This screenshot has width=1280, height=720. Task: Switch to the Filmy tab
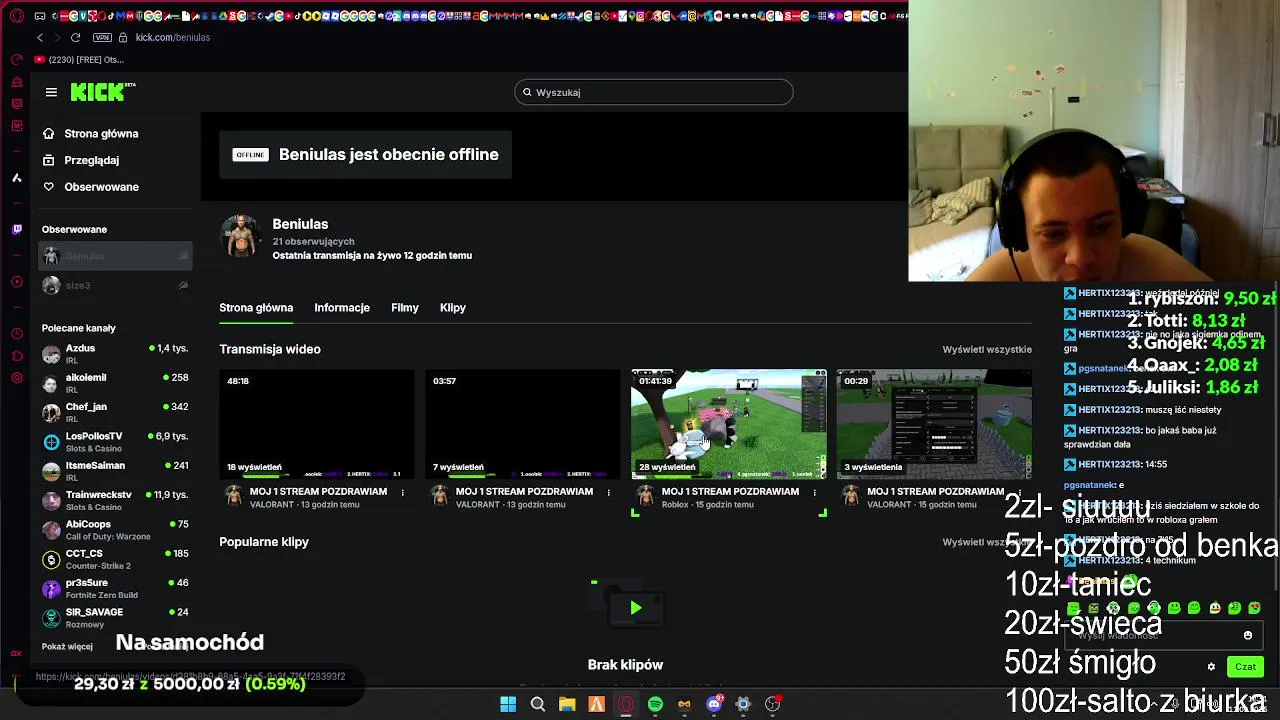tap(405, 308)
